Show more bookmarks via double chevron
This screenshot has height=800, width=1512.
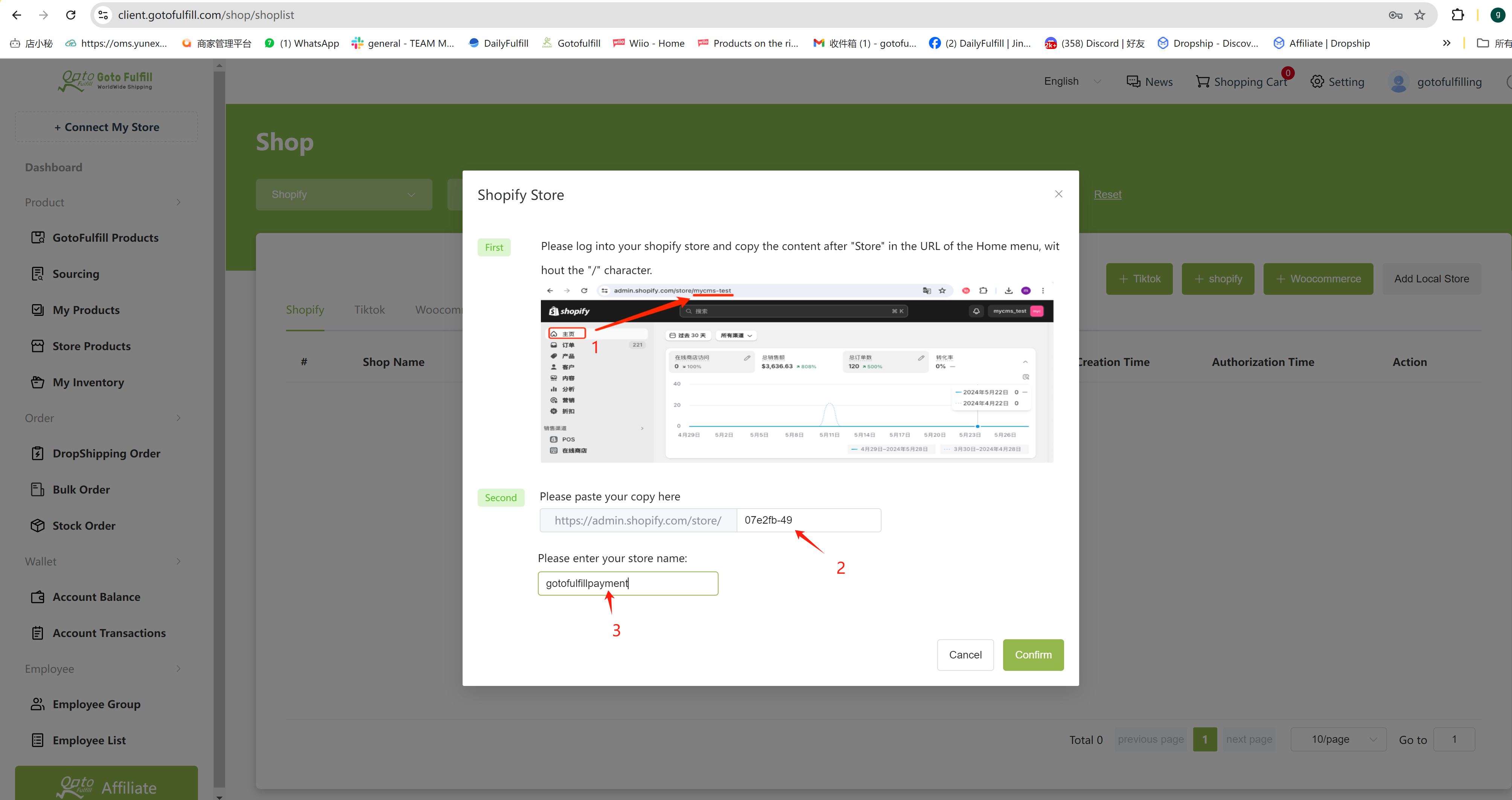[x=1446, y=43]
